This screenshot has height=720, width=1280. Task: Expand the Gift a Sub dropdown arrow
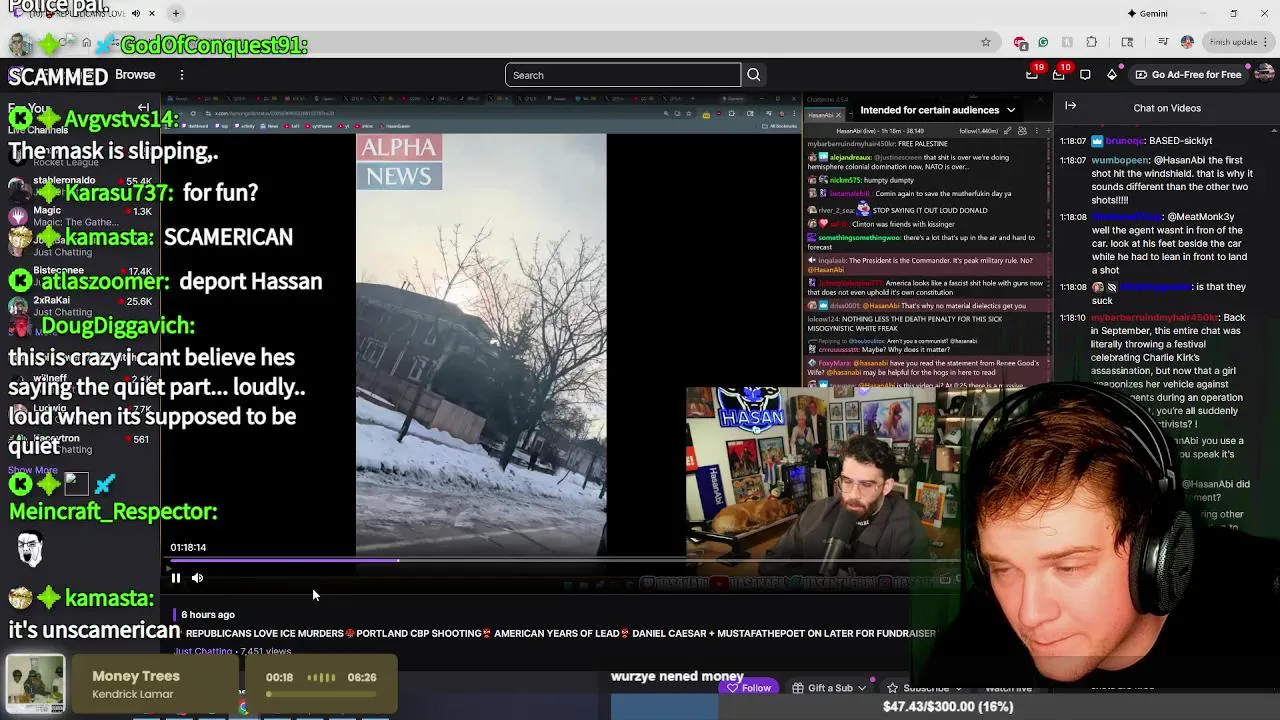coord(861,688)
